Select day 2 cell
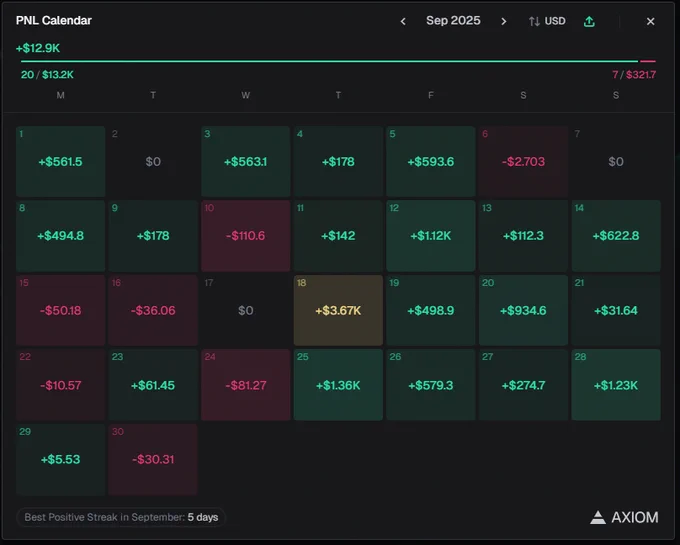Viewport: 680px width, 545px height. 153,161
